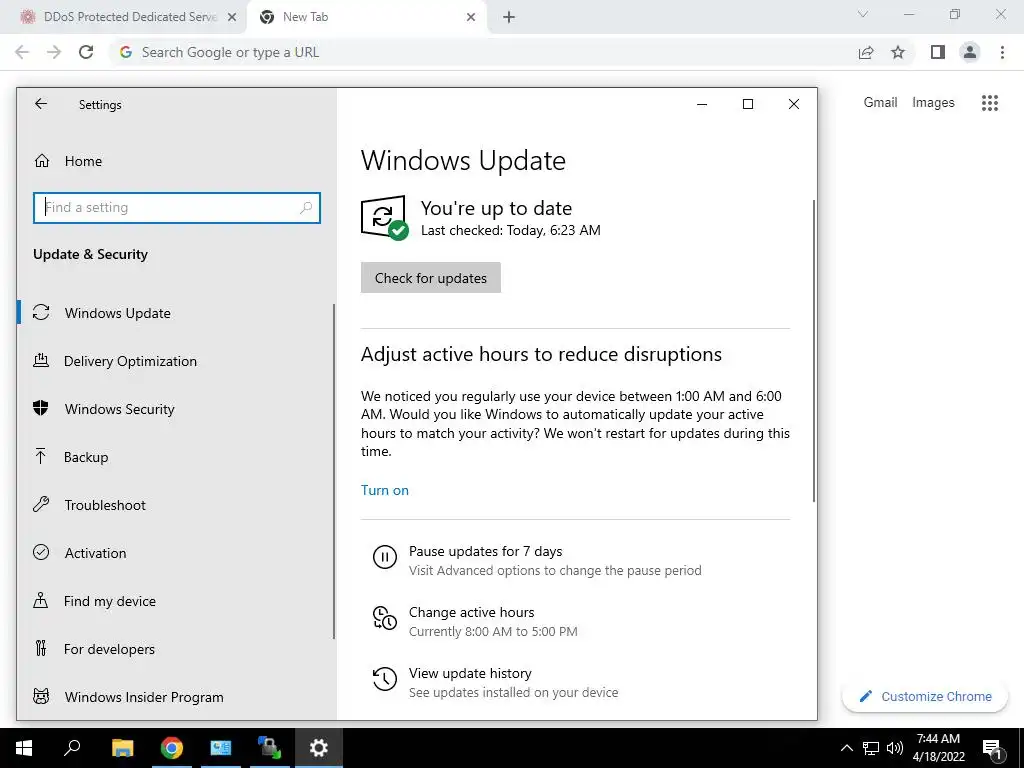
Task: Click the update status sync icon
Action: [x=384, y=217]
